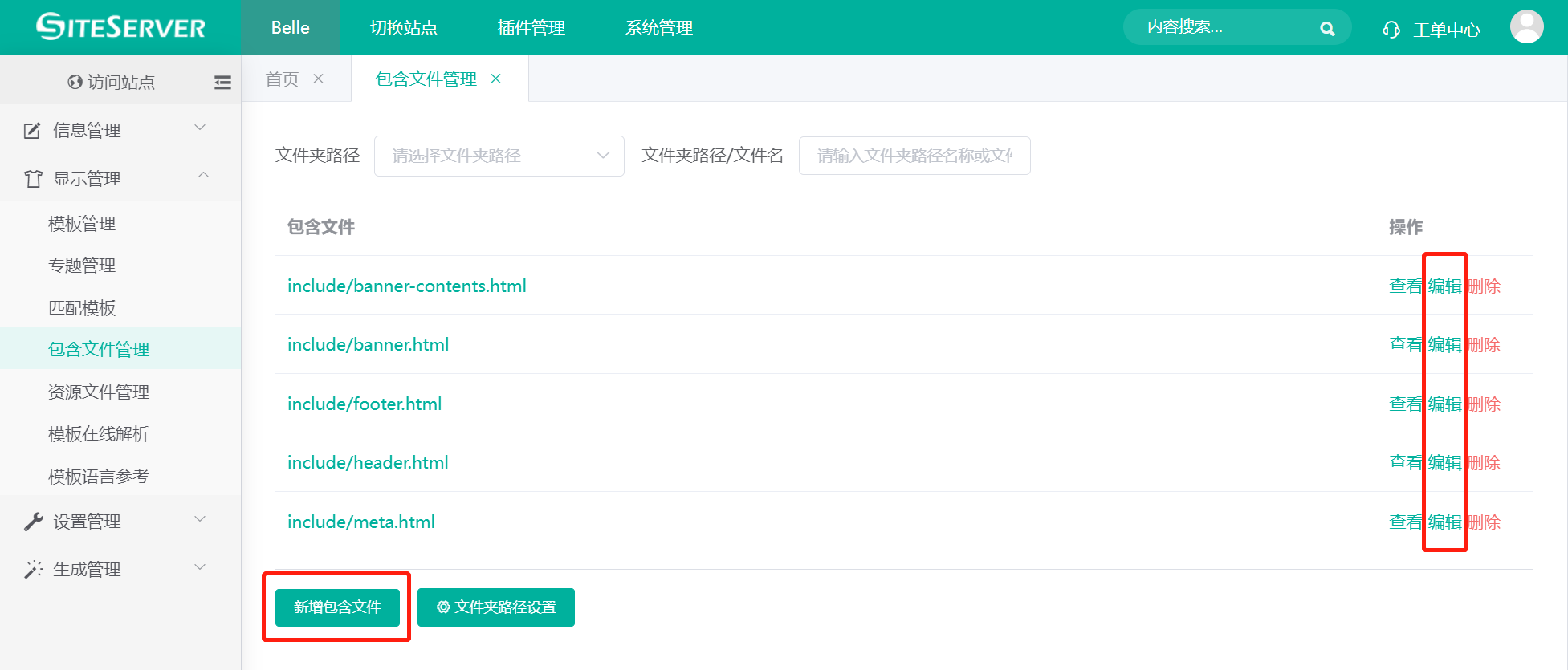Click the search magnifier icon

pyautogui.click(x=1327, y=29)
